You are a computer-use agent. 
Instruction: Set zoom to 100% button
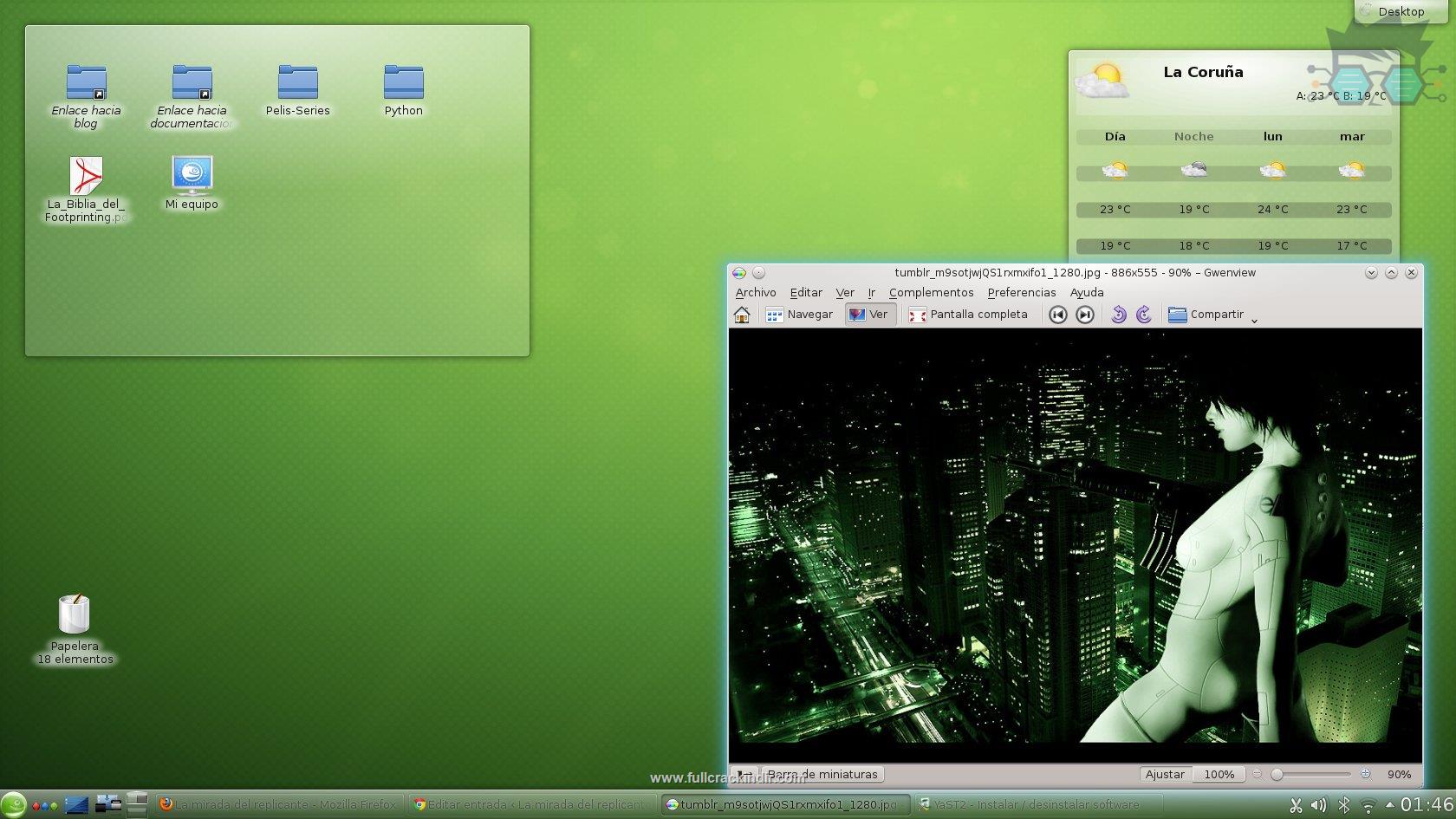coord(1219,774)
